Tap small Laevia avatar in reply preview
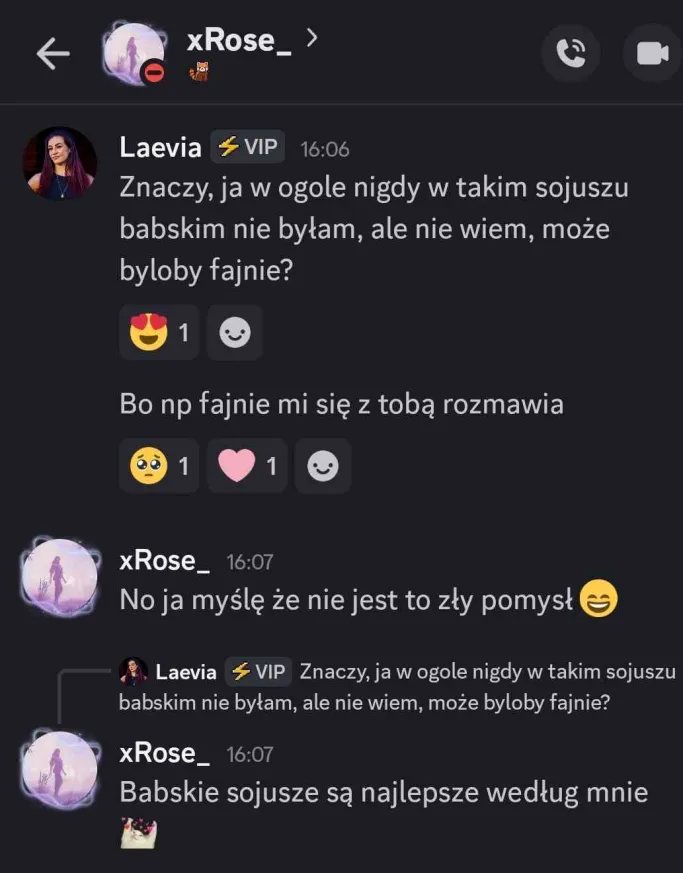The height and width of the screenshot is (873, 683). 132,671
